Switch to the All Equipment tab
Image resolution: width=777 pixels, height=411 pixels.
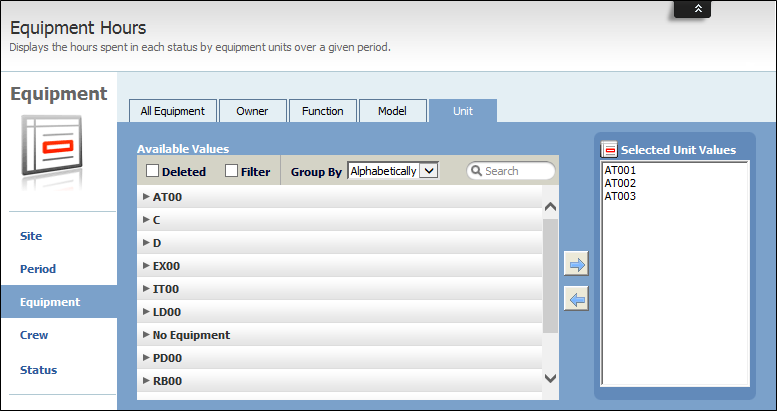pyautogui.click(x=172, y=111)
